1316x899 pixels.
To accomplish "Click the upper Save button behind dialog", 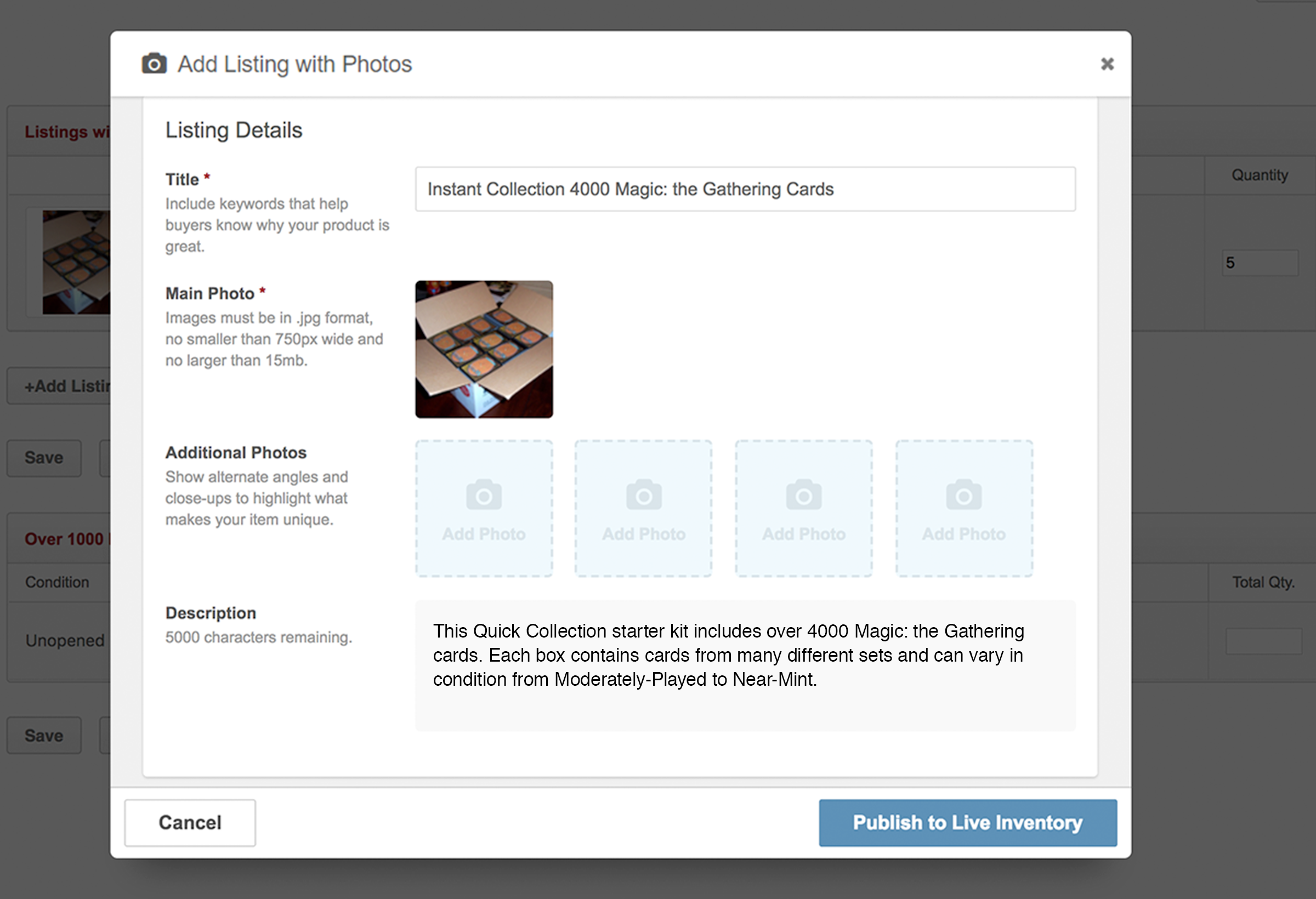I will click(44, 458).
